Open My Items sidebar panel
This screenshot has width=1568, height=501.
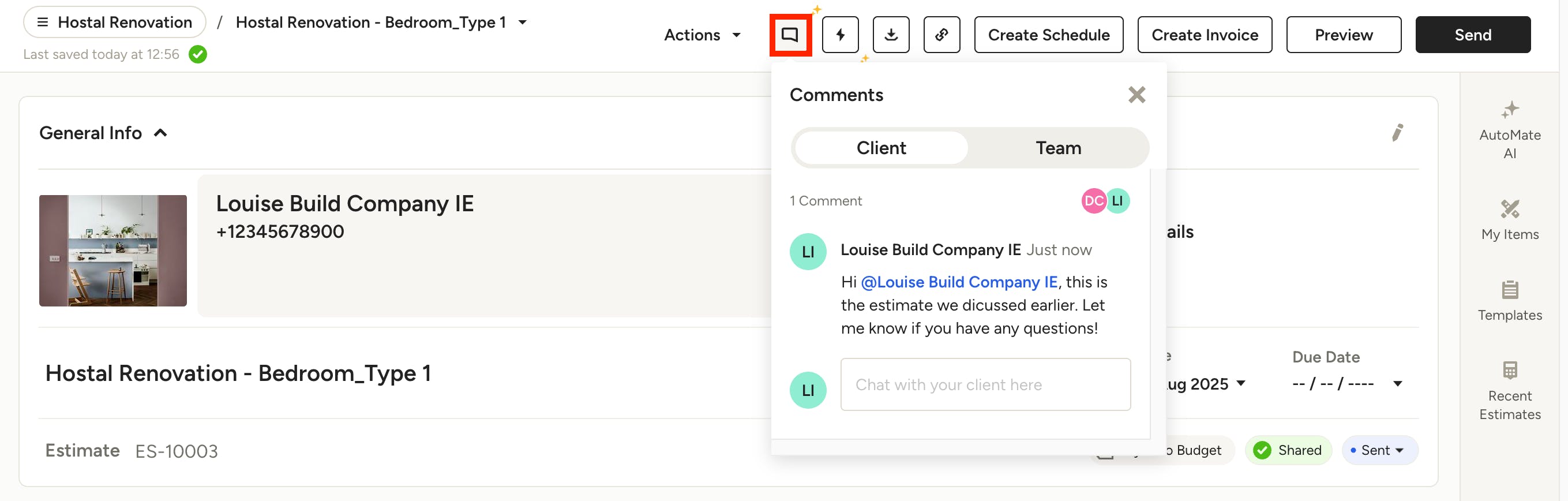click(1510, 220)
